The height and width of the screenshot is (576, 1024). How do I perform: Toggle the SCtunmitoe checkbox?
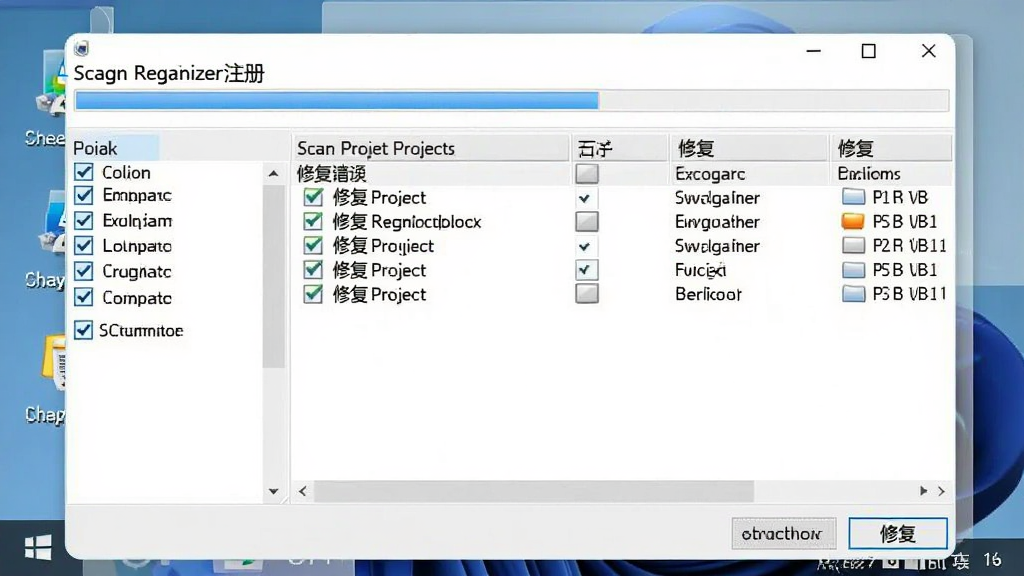[x=83, y=330]
